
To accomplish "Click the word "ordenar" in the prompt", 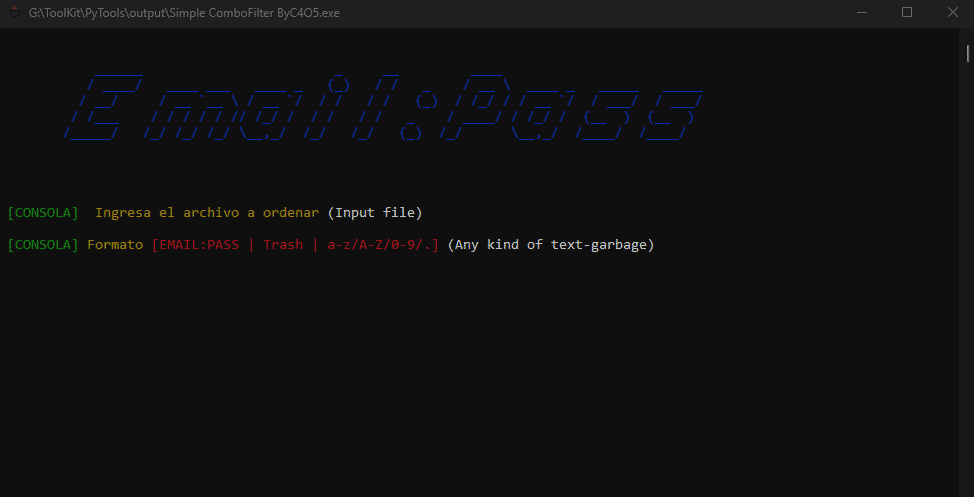I will [291, 213].
